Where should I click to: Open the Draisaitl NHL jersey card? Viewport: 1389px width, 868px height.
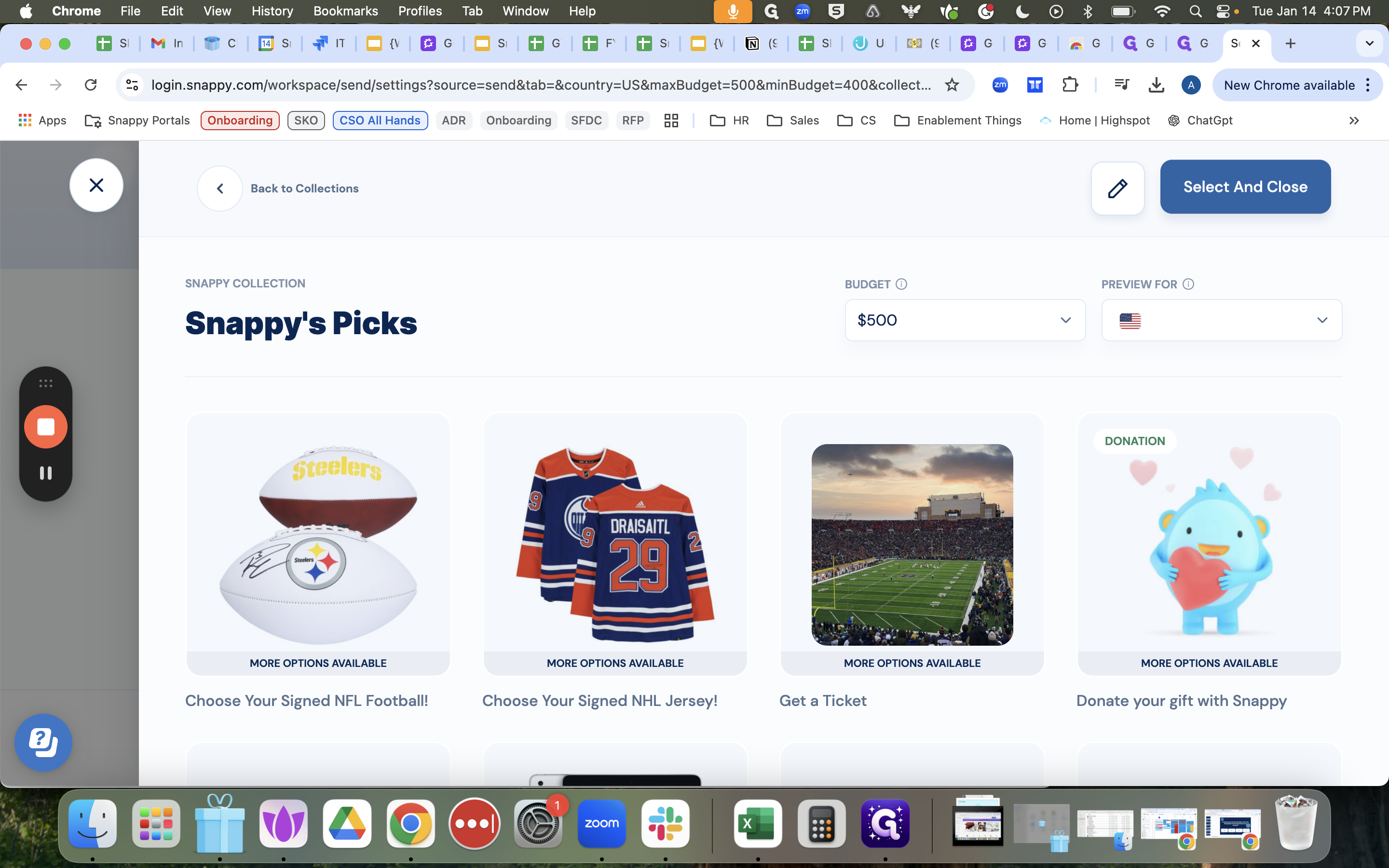(615, 543)
